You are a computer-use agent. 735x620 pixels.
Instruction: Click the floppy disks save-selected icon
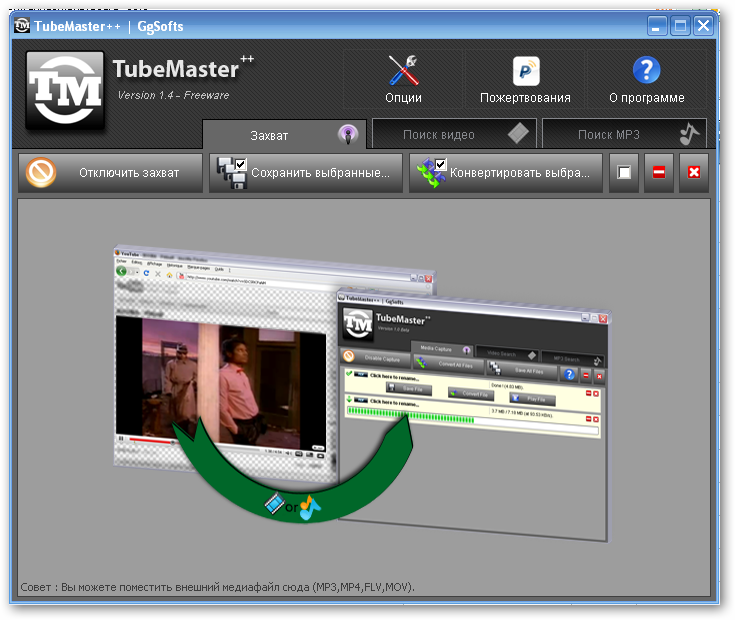coord(232,173)
